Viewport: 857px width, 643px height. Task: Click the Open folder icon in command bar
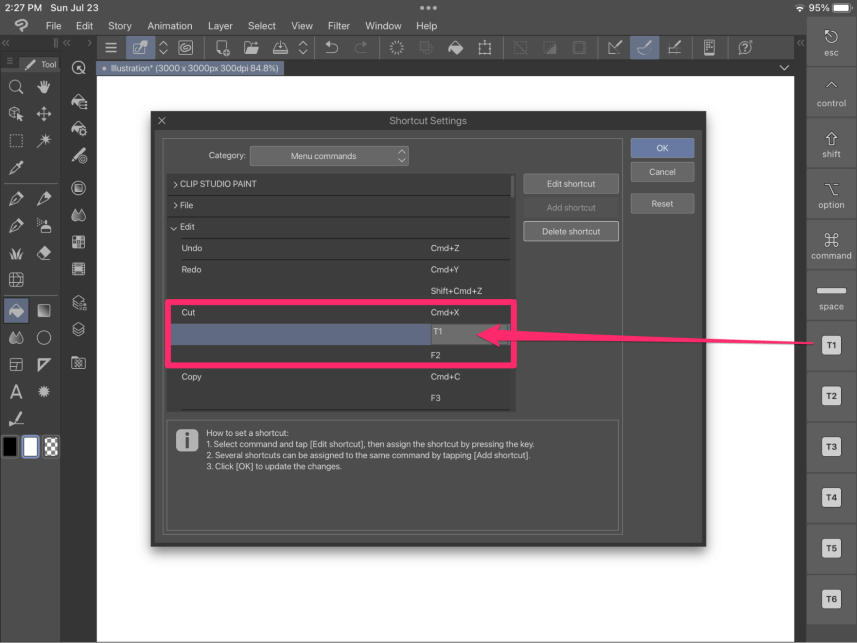coord(251,48)
